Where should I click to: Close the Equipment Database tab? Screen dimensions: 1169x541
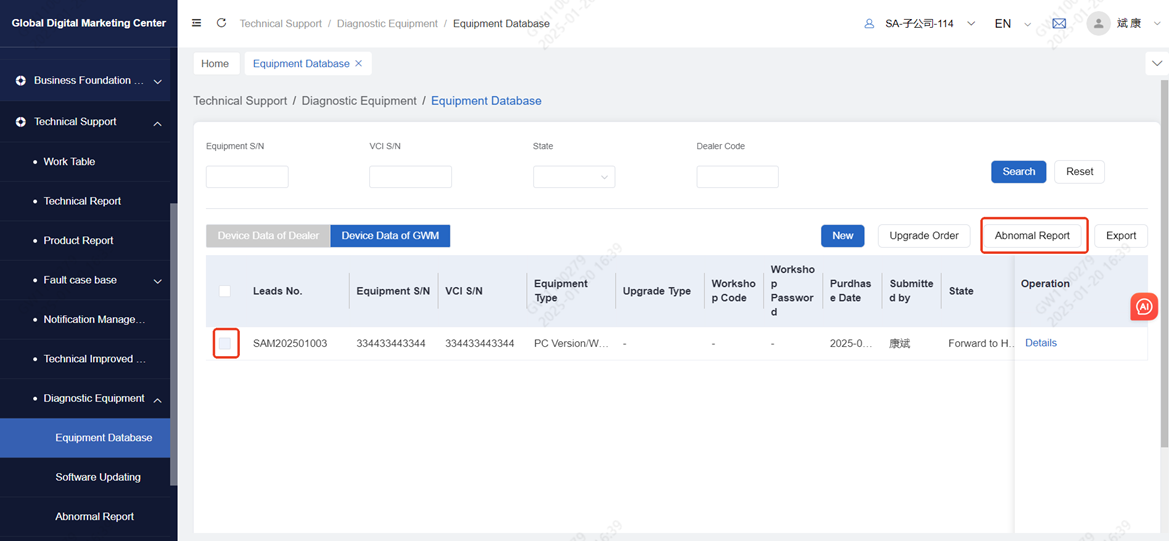[x=359, y=64]
